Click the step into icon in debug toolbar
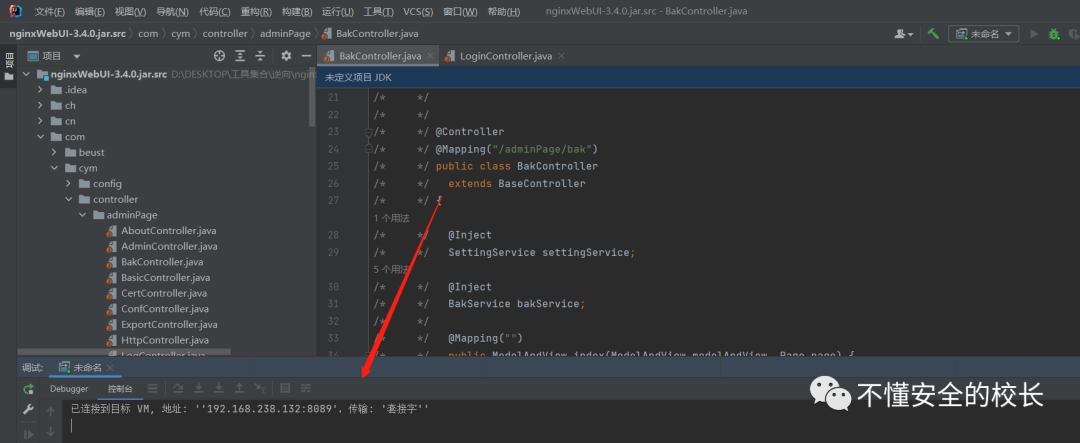 pos(198,389)
